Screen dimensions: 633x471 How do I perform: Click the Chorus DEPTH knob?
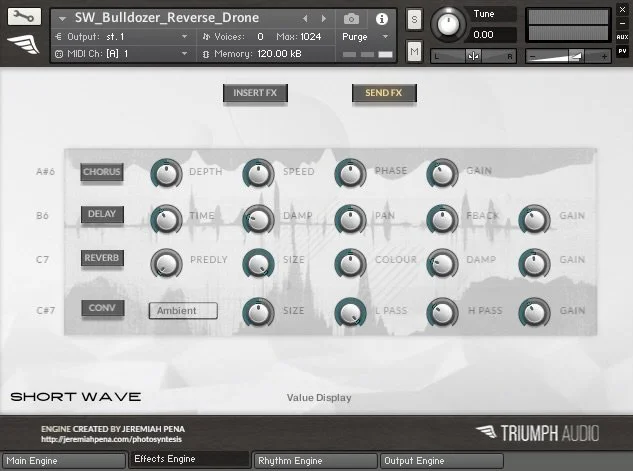[x=166, y=173]
